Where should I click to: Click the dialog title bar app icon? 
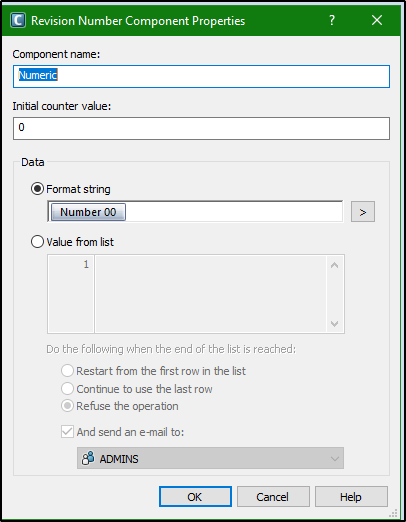pos(18,20)
